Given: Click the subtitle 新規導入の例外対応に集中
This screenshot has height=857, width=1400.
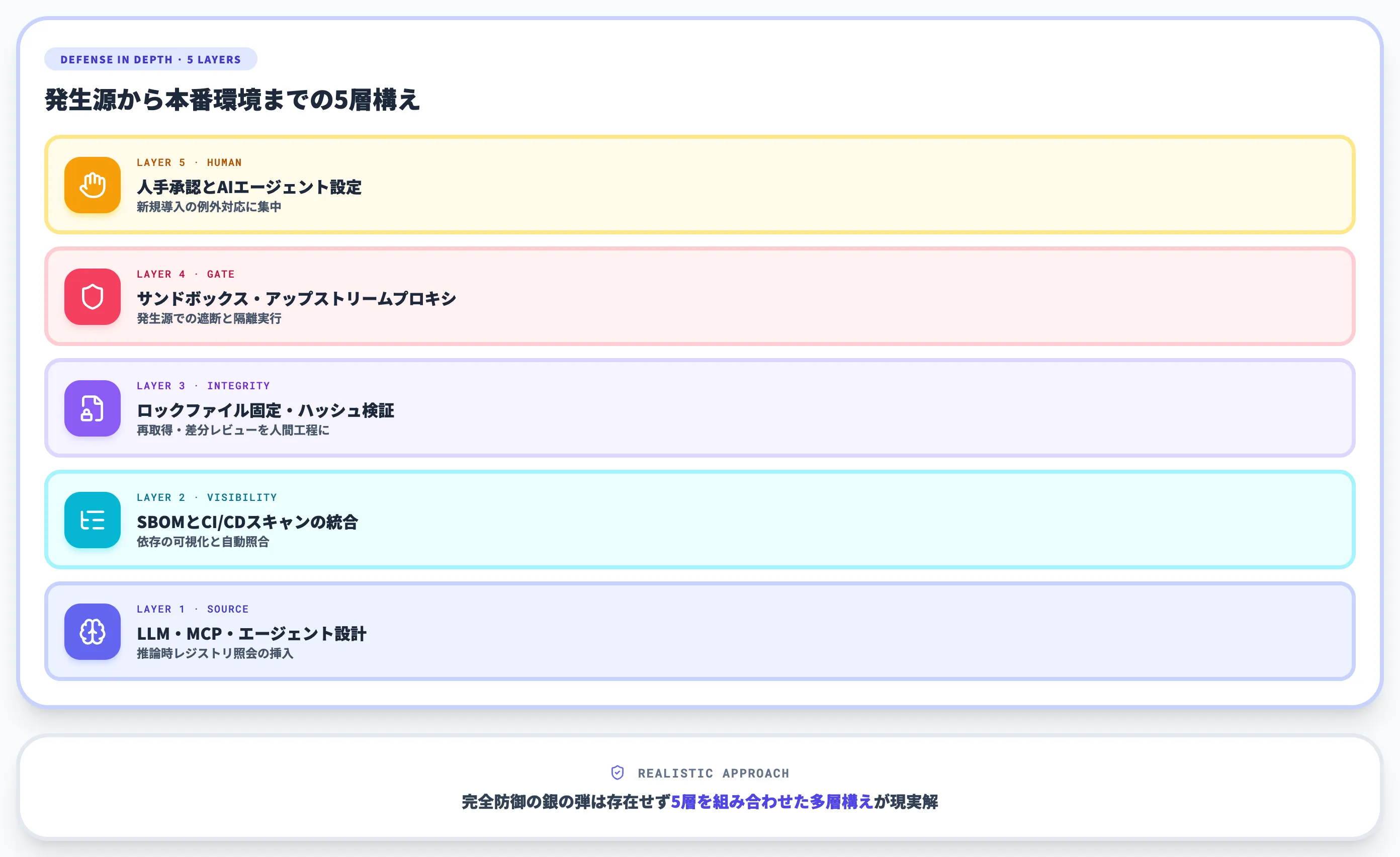Looking at the screenshot, I should pyautogui.click(x=209, y=207).
